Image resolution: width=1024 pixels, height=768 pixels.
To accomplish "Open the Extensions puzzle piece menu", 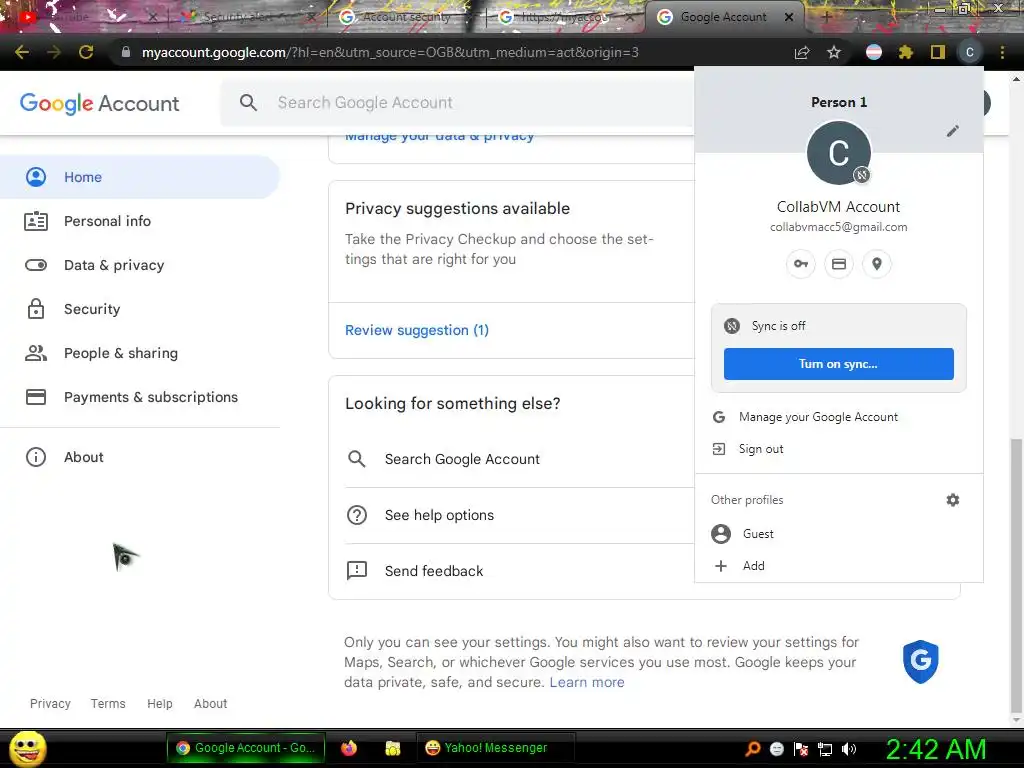I will [906, 52].
